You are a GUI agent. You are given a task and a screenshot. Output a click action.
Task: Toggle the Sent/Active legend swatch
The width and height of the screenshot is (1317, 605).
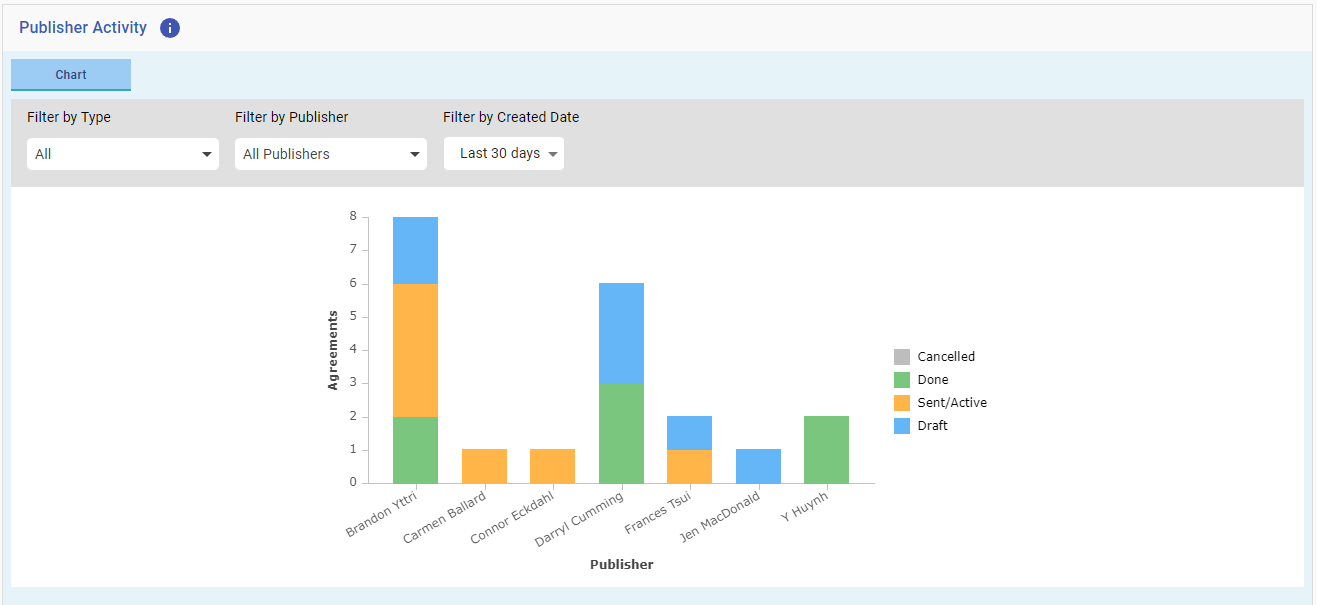click(902, 403)
